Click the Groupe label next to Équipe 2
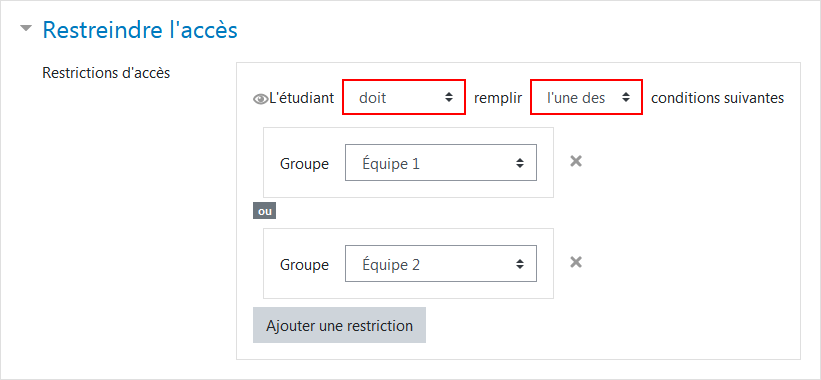This screenshot has height=380, width=821. click(x=304, y=265)
